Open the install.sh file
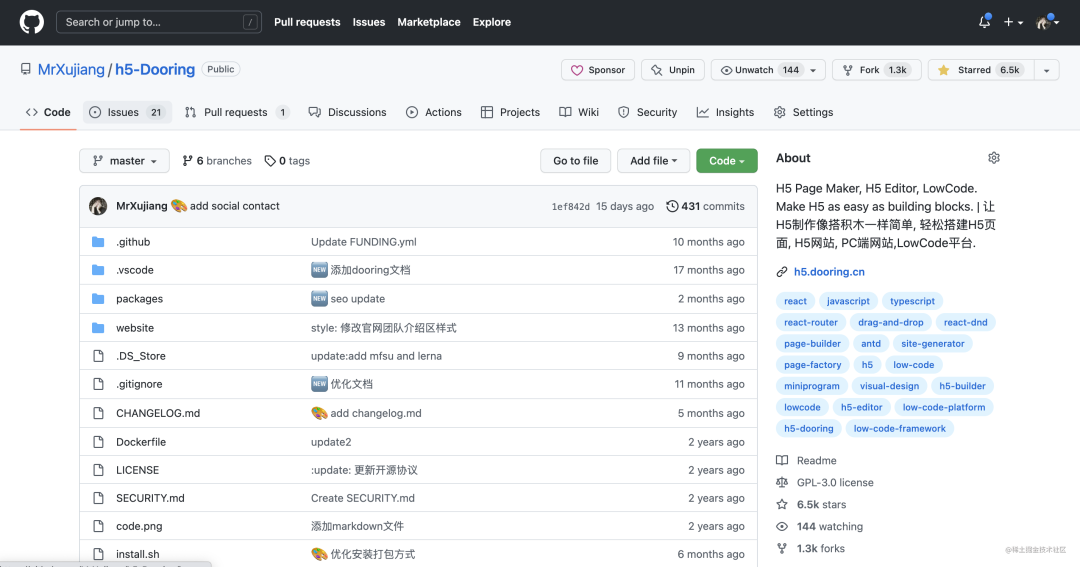 (138, 554)
